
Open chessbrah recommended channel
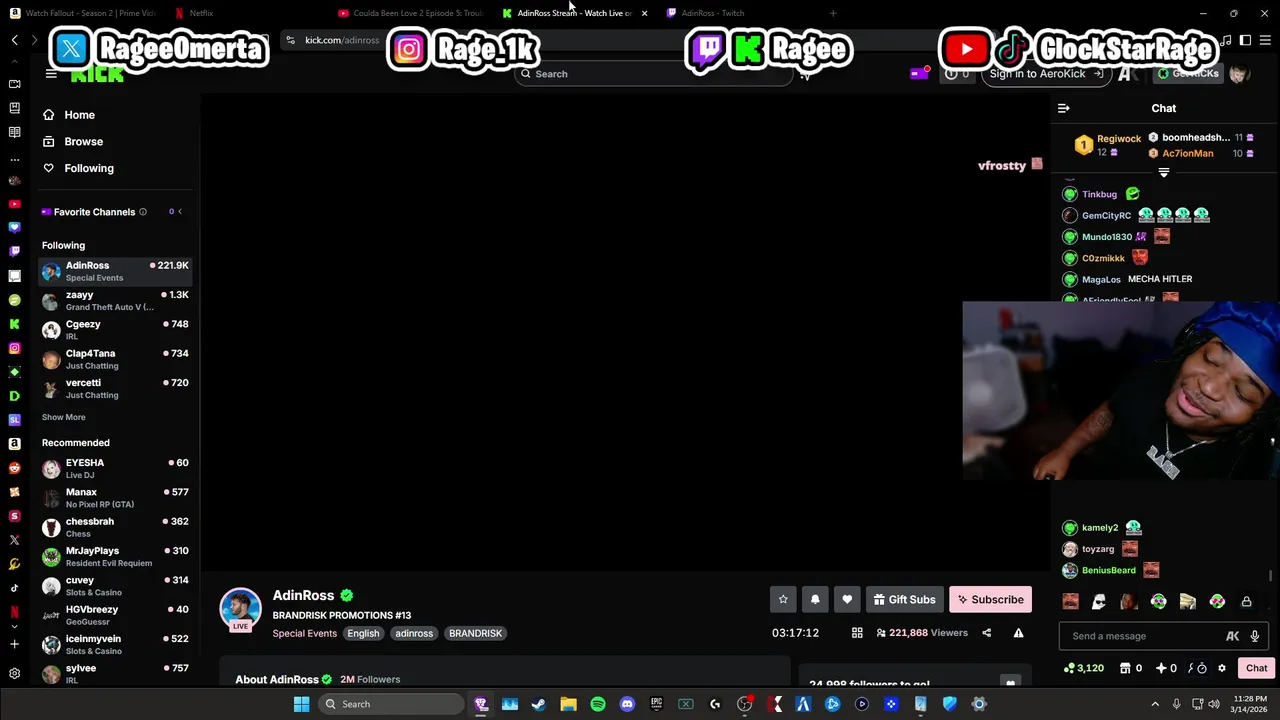(116, 527)
